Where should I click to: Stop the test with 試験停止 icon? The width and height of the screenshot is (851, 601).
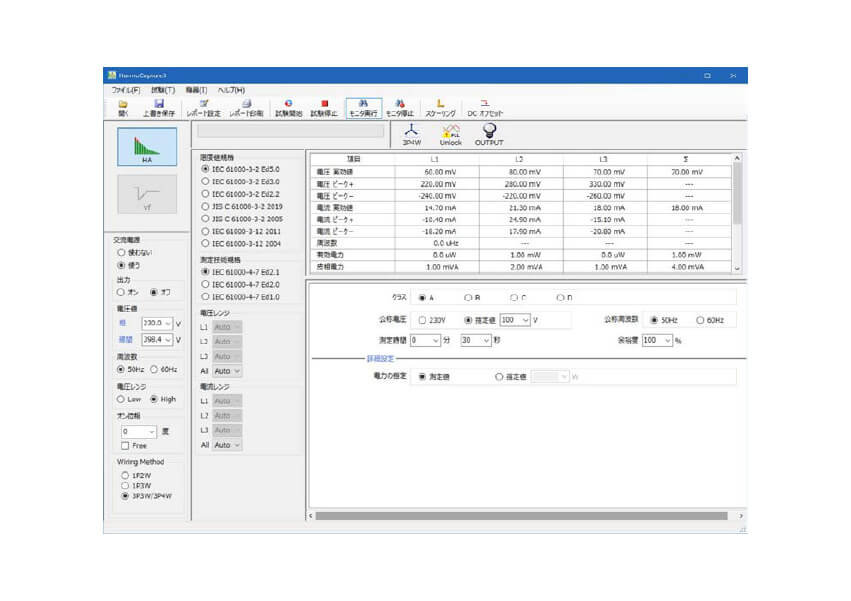click(324, 106)
